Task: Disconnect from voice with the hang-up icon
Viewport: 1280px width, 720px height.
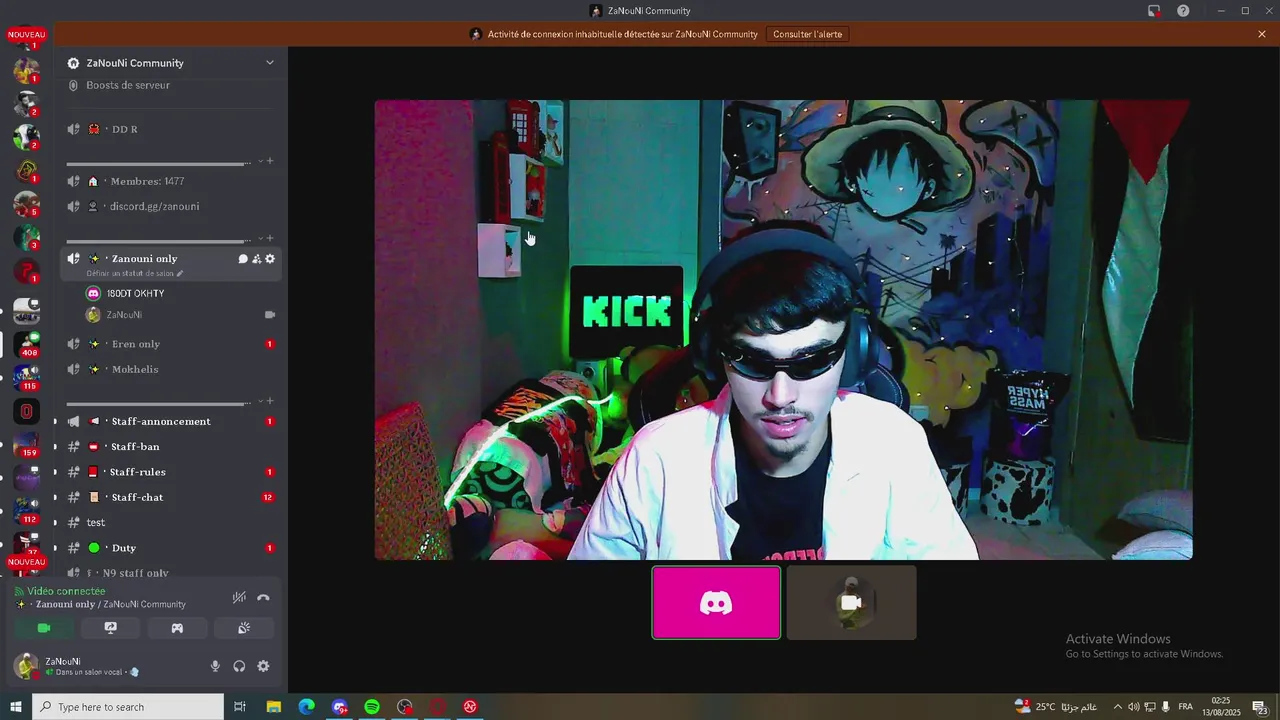Action: tap(263, 597)
